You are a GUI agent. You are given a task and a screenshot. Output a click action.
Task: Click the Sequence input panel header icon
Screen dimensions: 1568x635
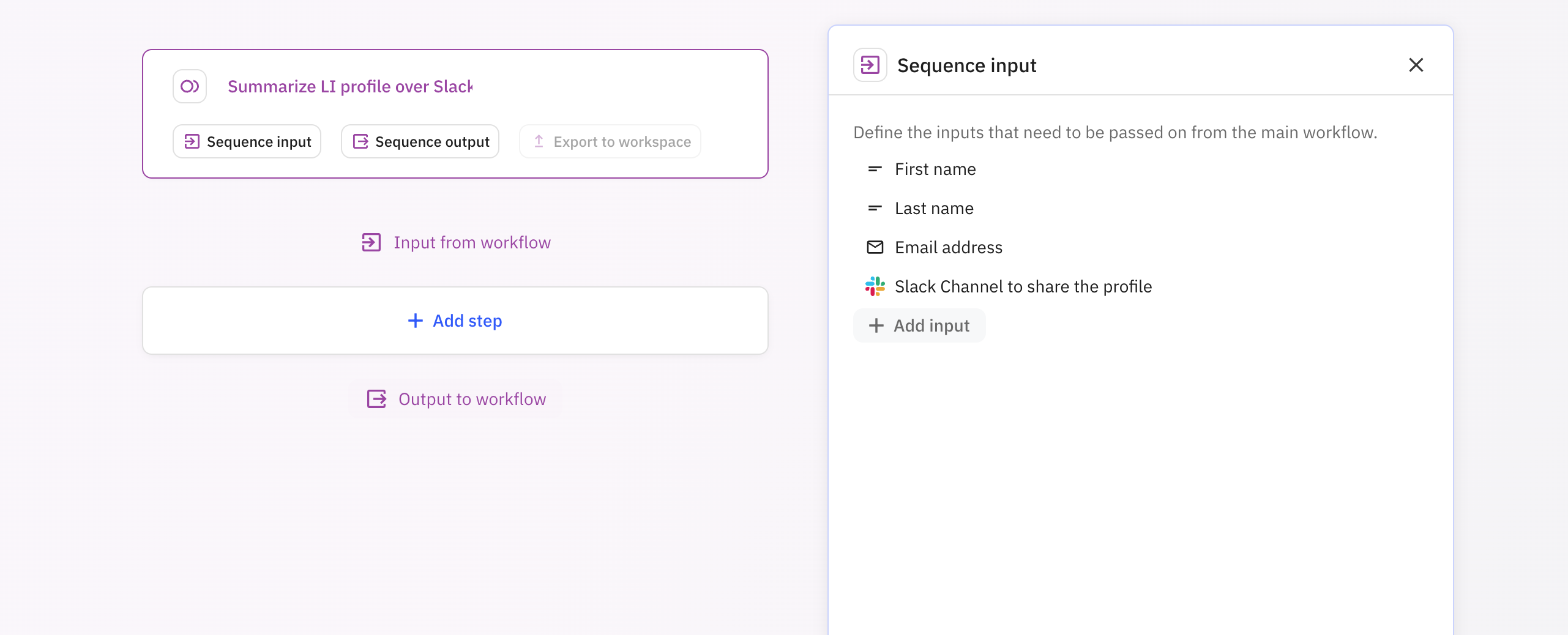[870, 64]
